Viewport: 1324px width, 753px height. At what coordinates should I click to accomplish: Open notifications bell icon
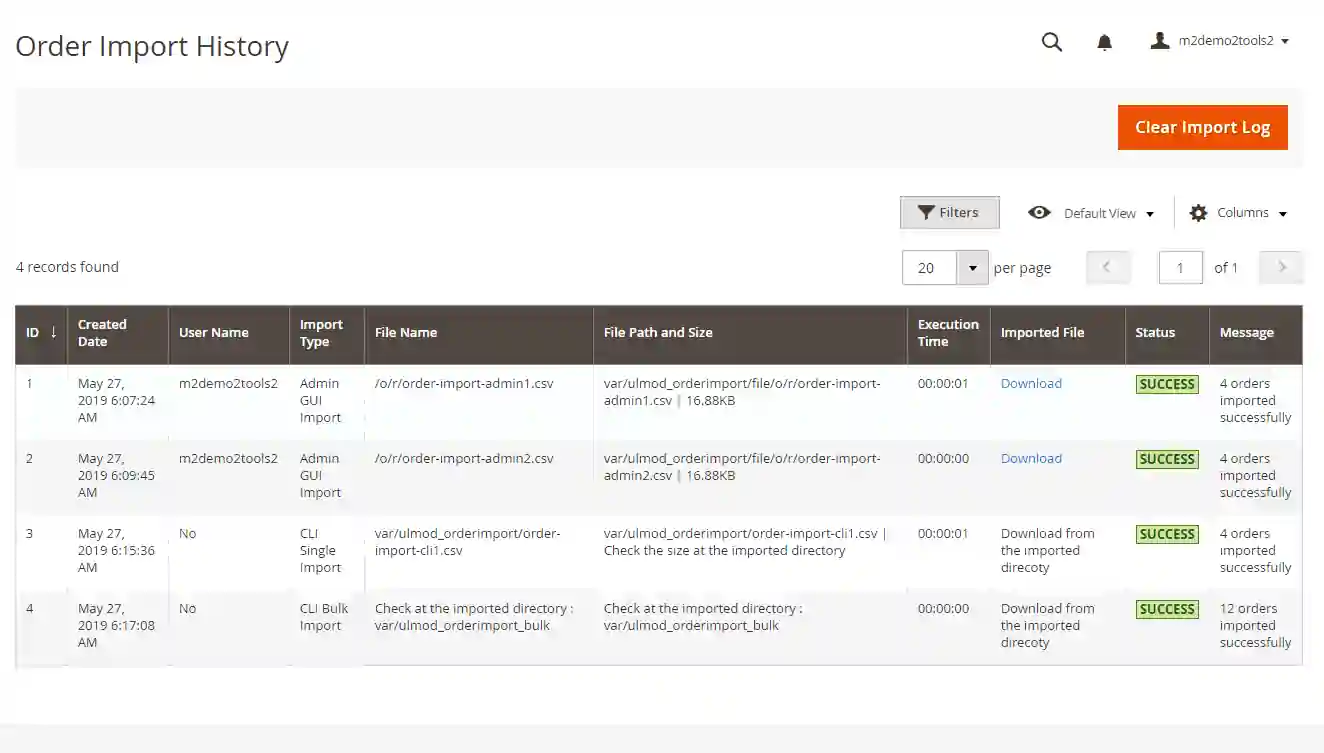1104,42
